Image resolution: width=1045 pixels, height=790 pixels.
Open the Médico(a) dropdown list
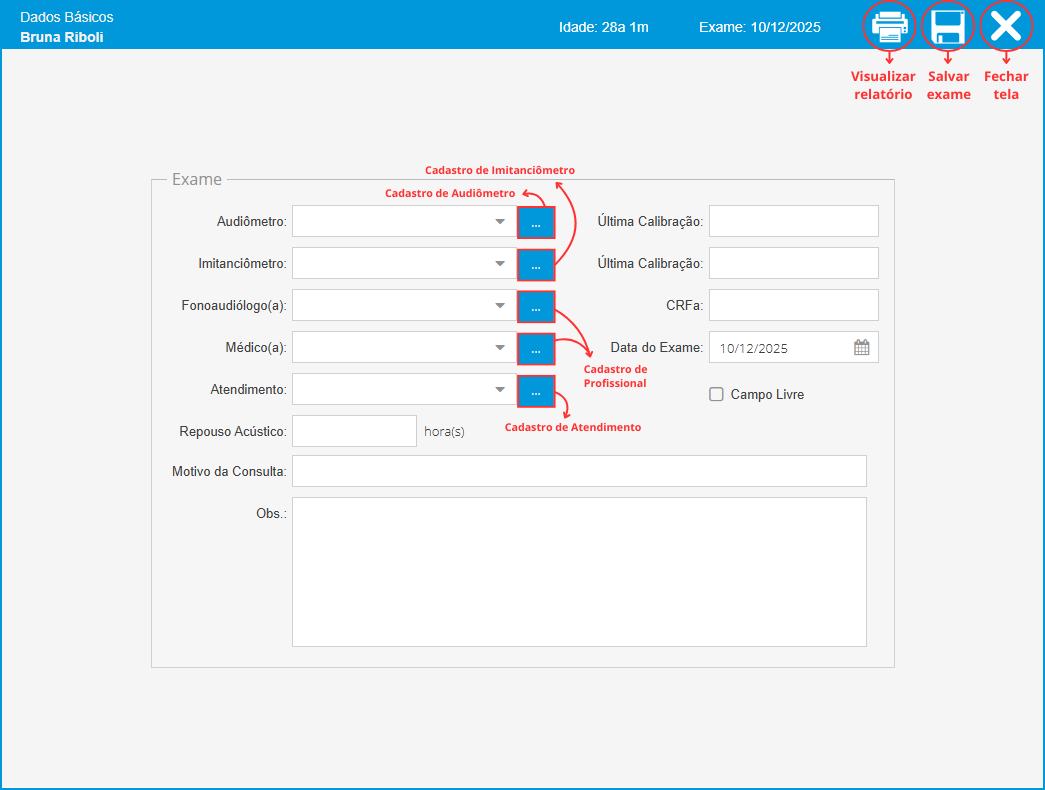(500, 348)
